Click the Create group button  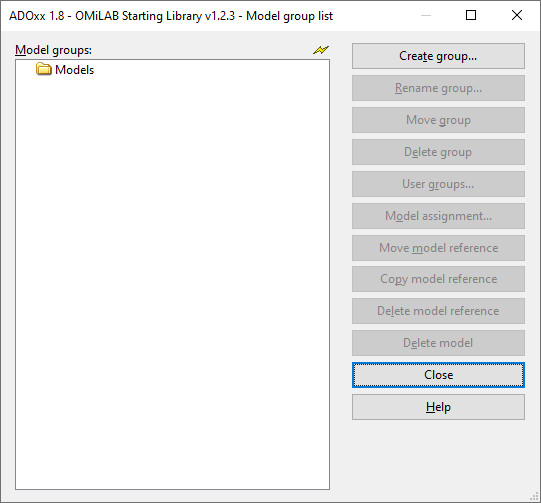pyautogui.click(x=438, y=56)
